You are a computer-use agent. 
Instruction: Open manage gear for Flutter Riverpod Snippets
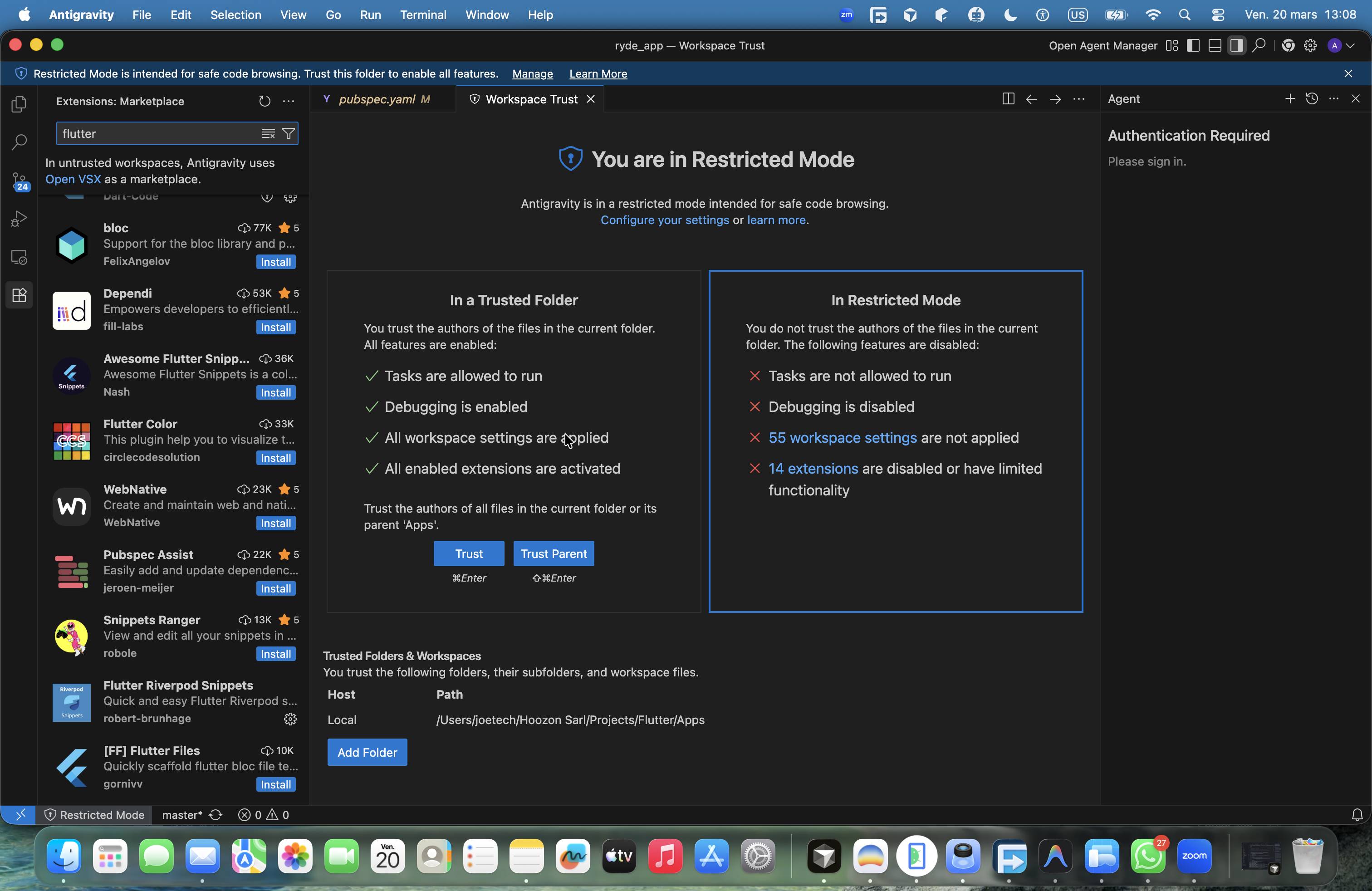(290, 719)
